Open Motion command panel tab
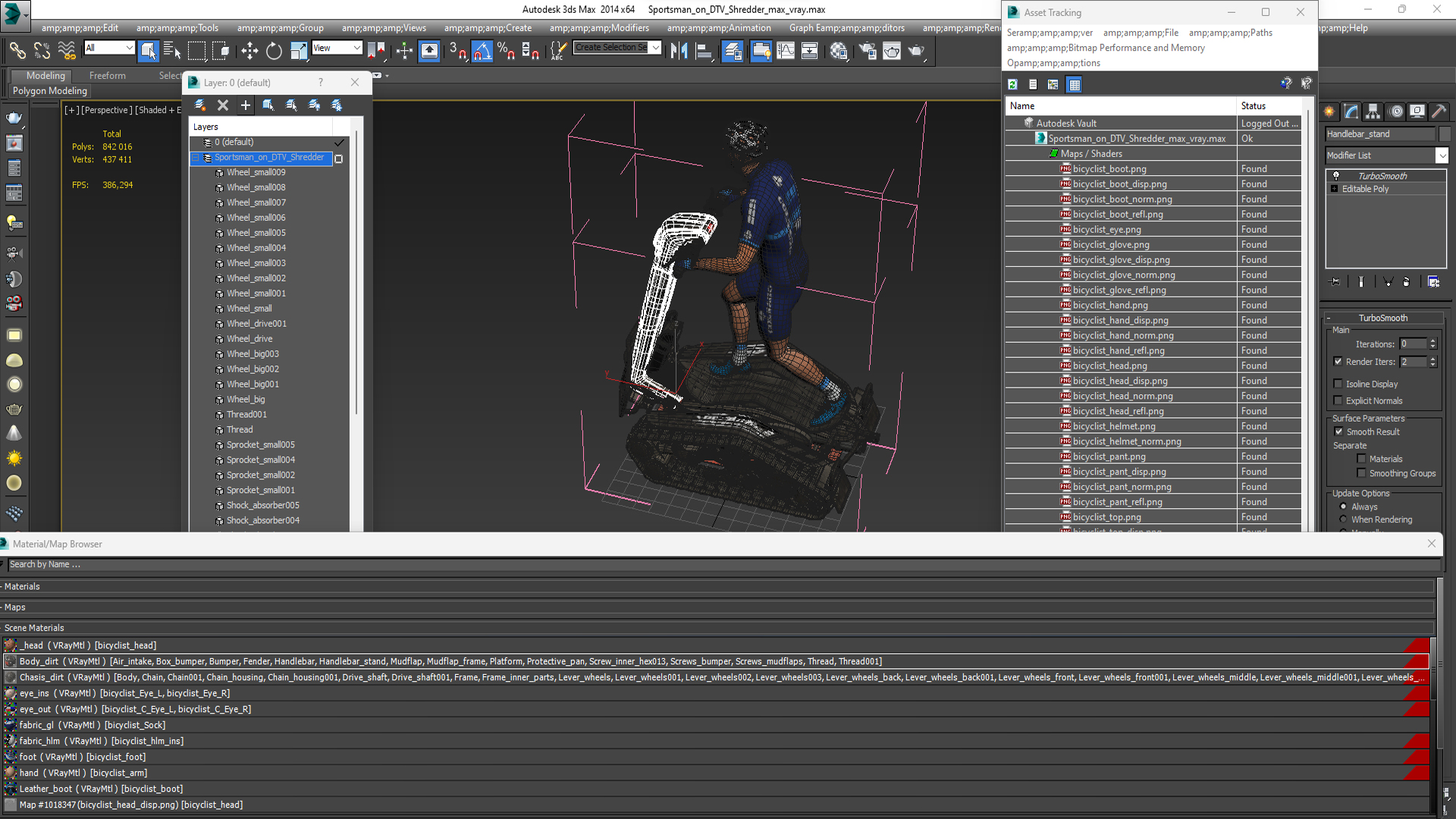The width and height of the screenshot is (1456, 819). [1395, 111]
